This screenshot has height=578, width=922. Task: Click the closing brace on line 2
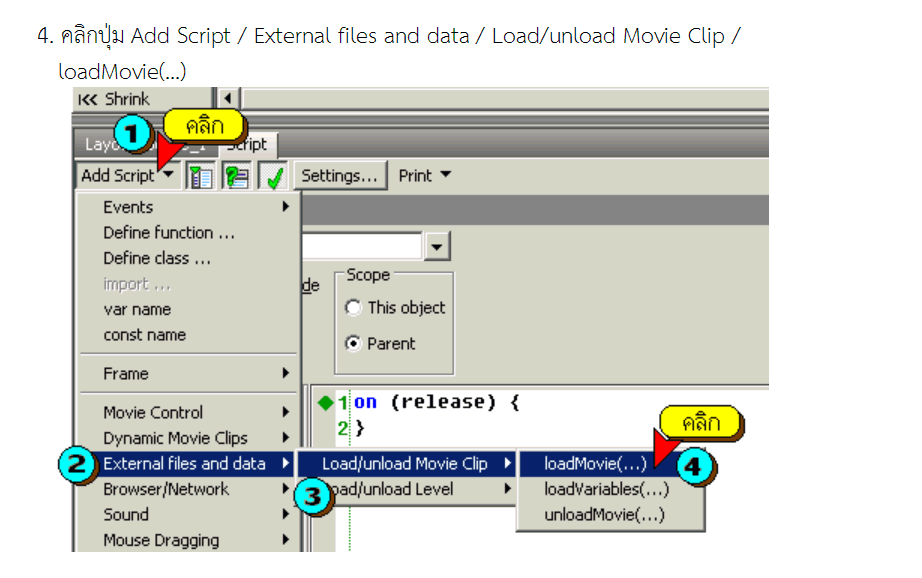(x=360, y=428)
